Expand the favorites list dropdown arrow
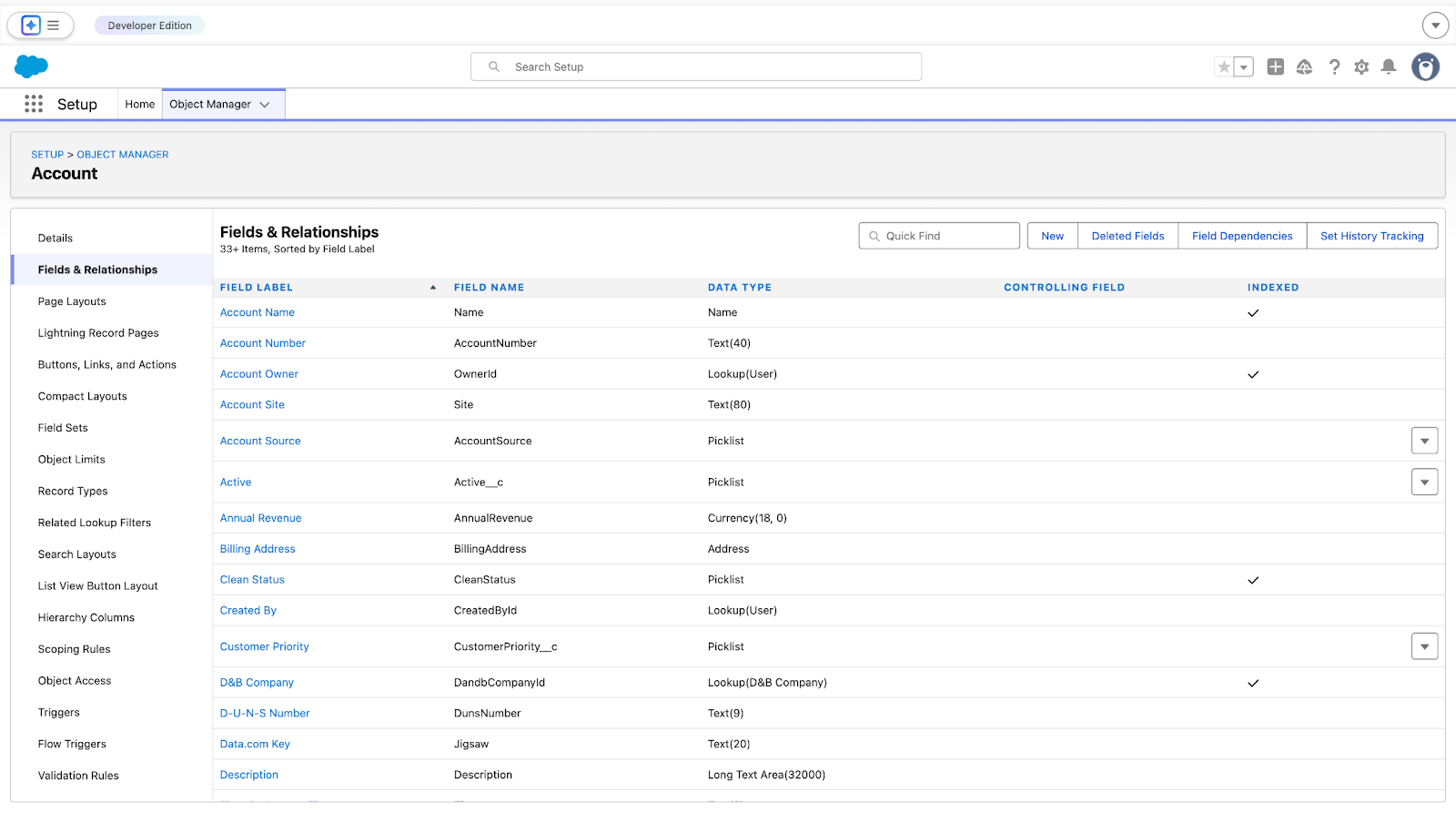This screenshot has height=813, width=1456. point(1244,66)
